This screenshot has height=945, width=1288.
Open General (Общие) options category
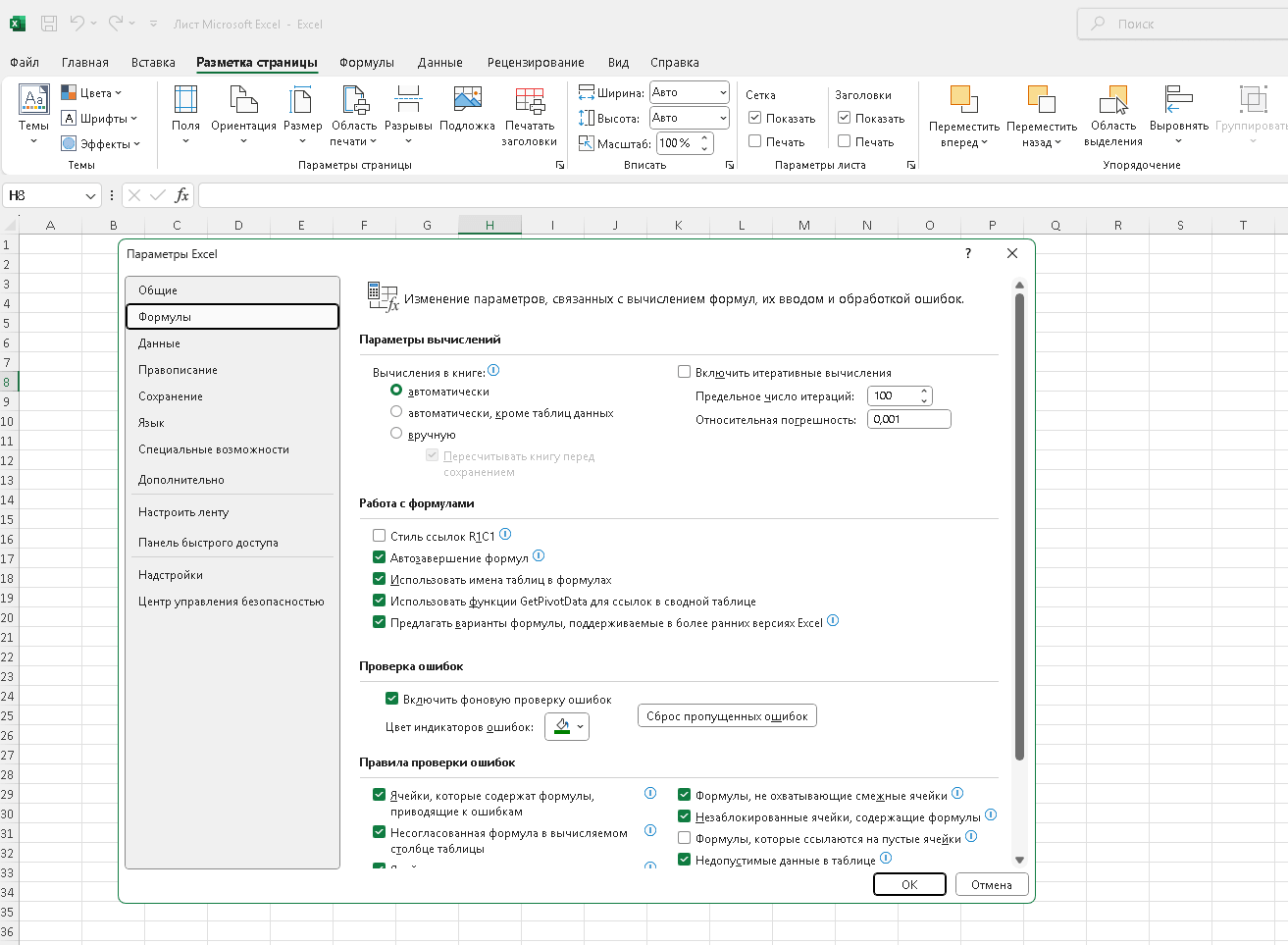[232, 290]
